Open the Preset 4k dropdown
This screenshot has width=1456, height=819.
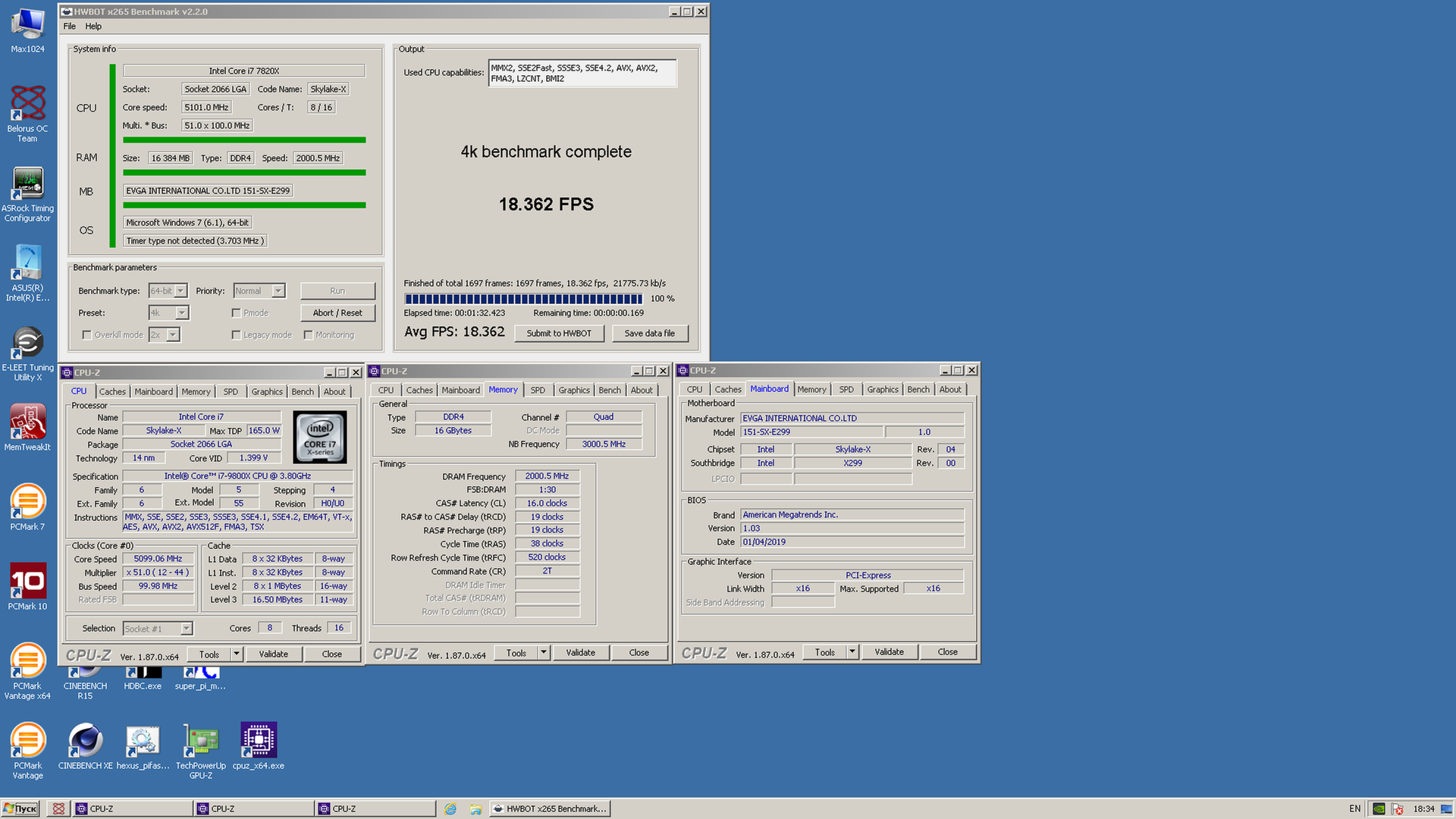(182, 313)
